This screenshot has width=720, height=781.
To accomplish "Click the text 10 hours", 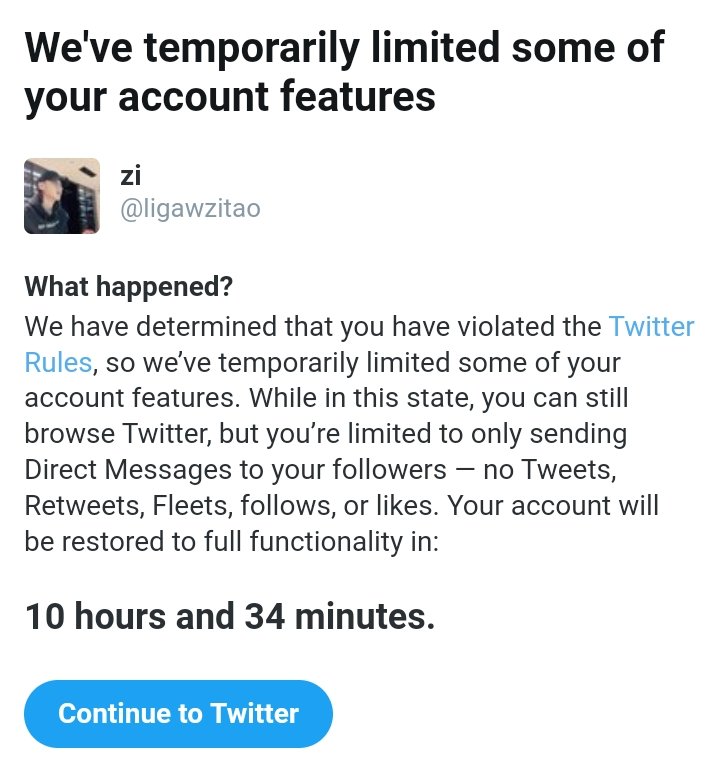I will pyautogui.click(x=95, y=616).
